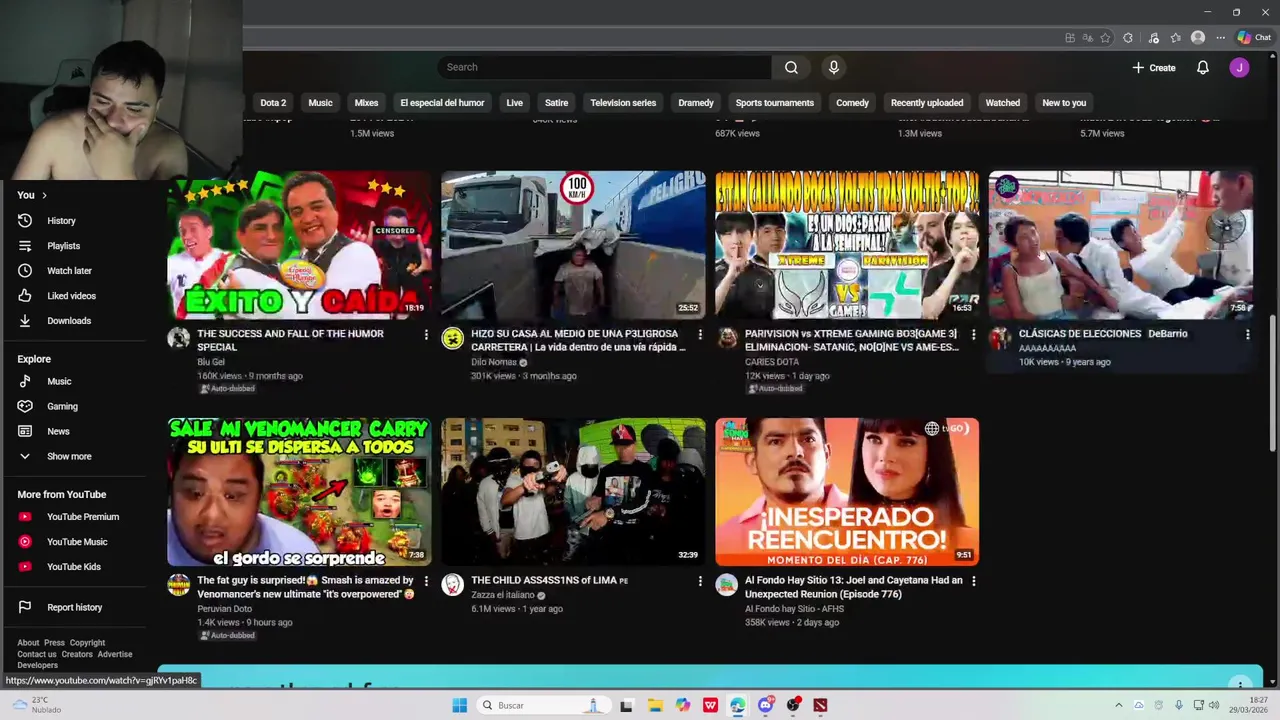
Task: Open YouTube Music from sidebar
Action: pos(76,542)
